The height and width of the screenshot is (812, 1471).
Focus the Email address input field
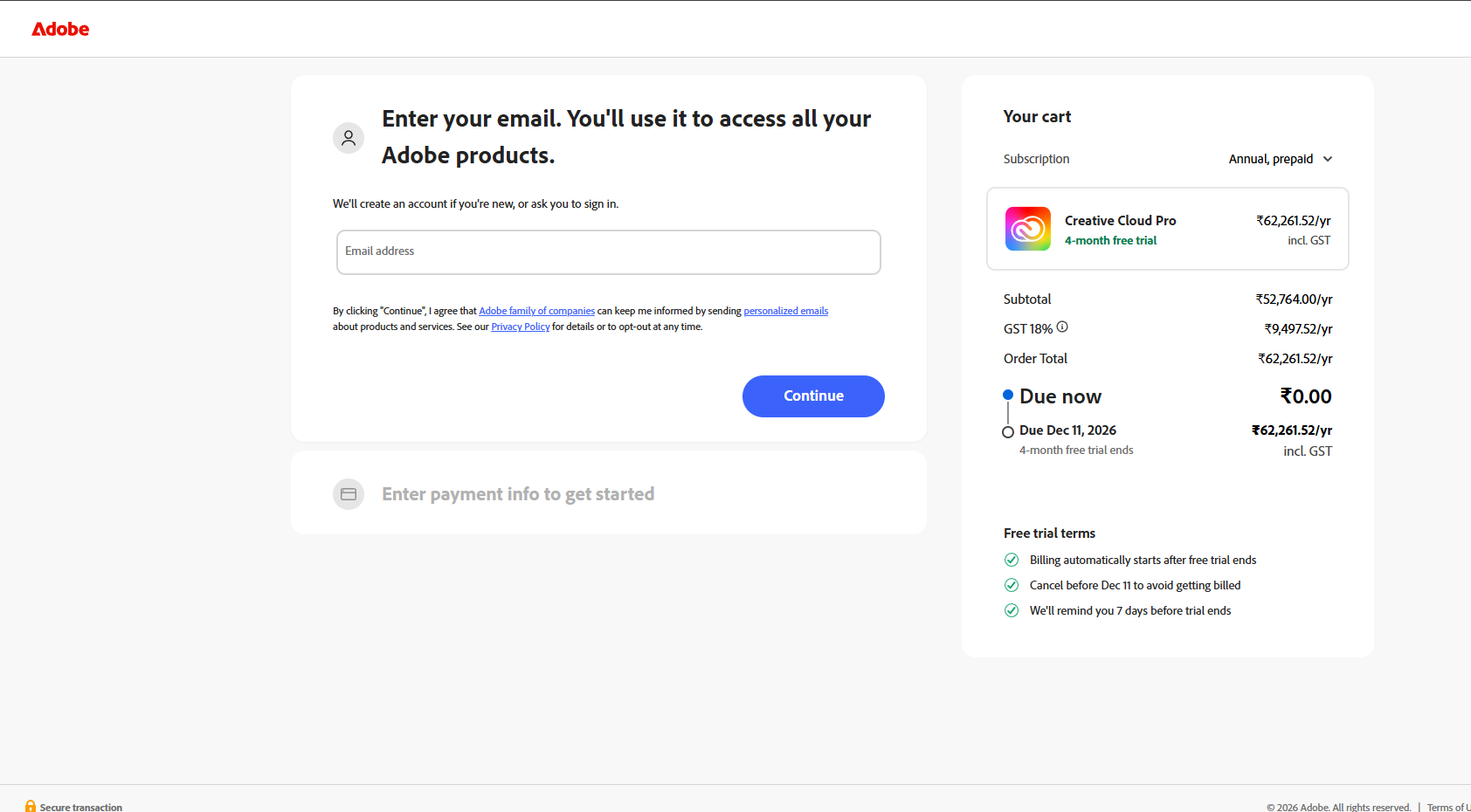[609, 252]
